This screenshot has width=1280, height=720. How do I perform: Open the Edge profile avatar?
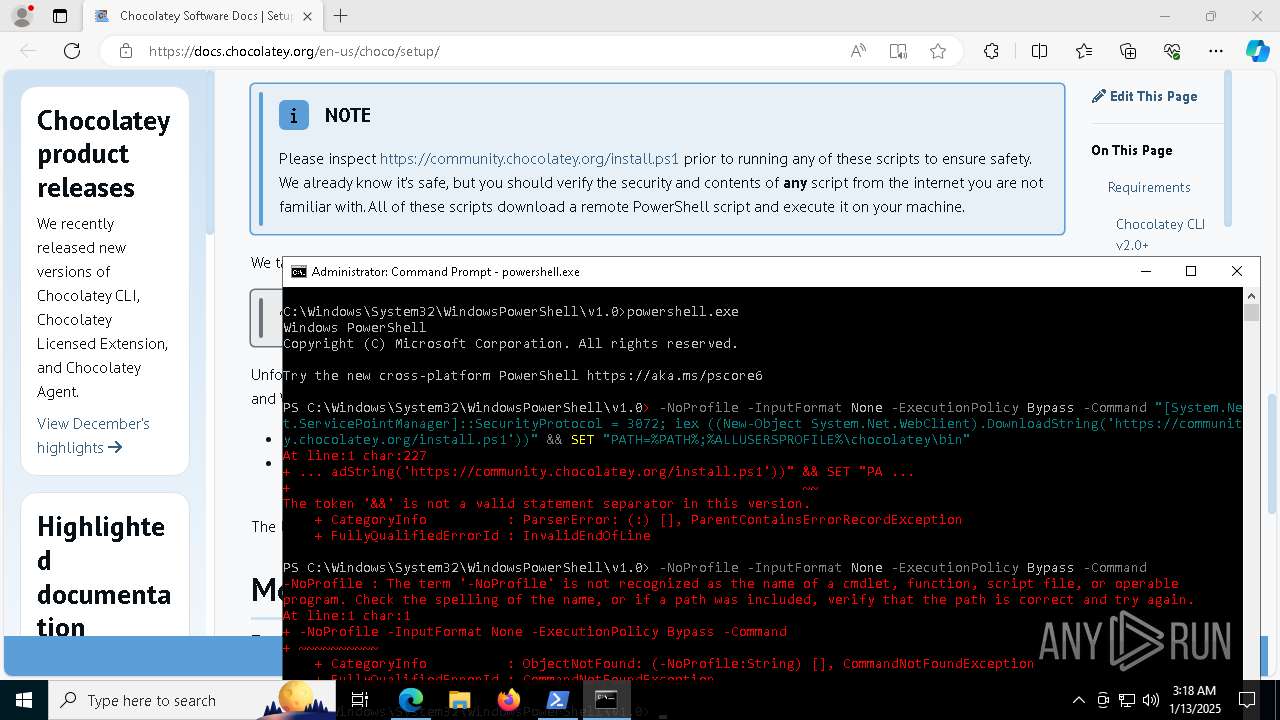[x=22, y=16]
